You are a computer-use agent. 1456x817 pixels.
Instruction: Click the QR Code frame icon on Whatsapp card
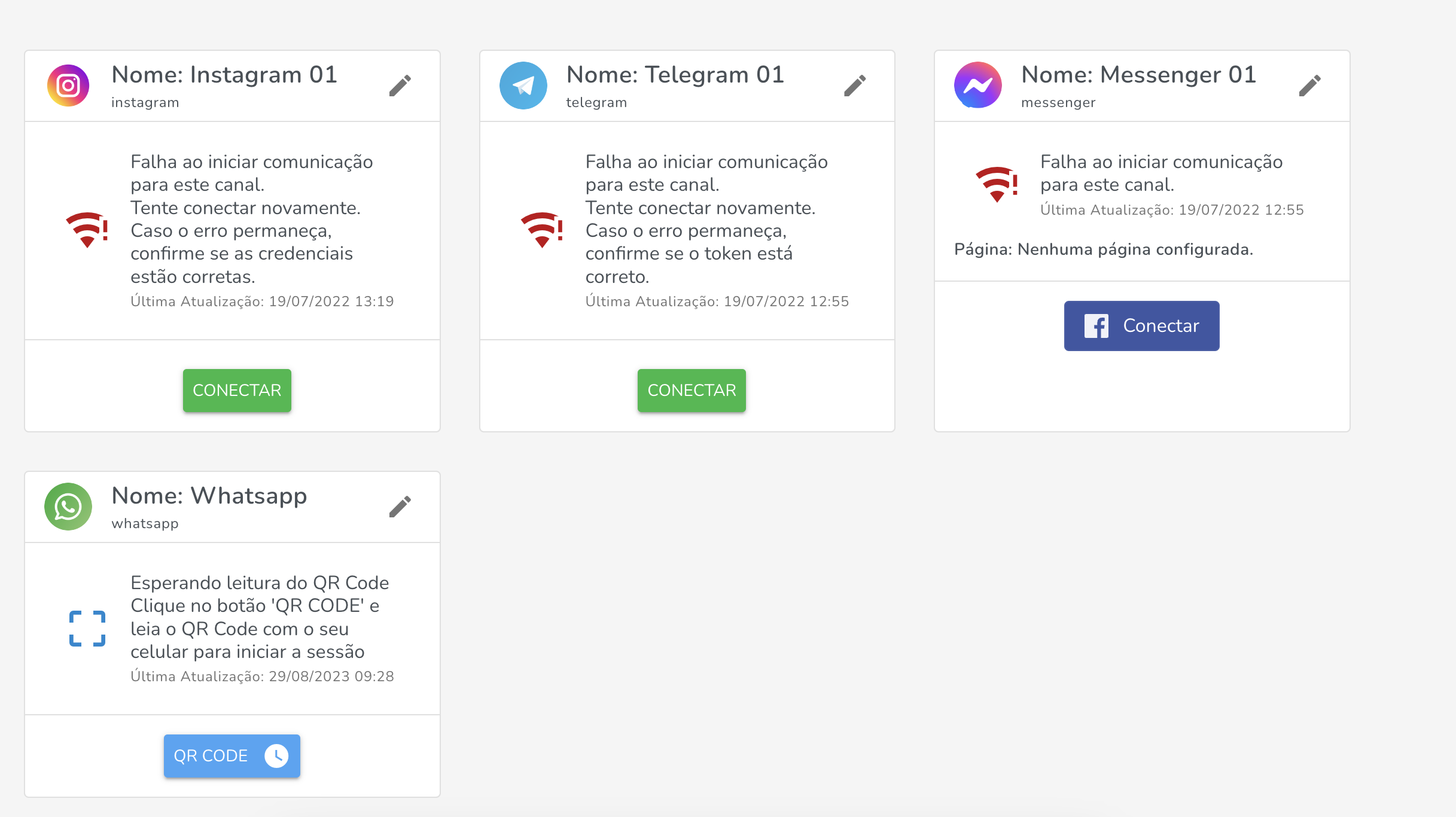coord(87,628)
